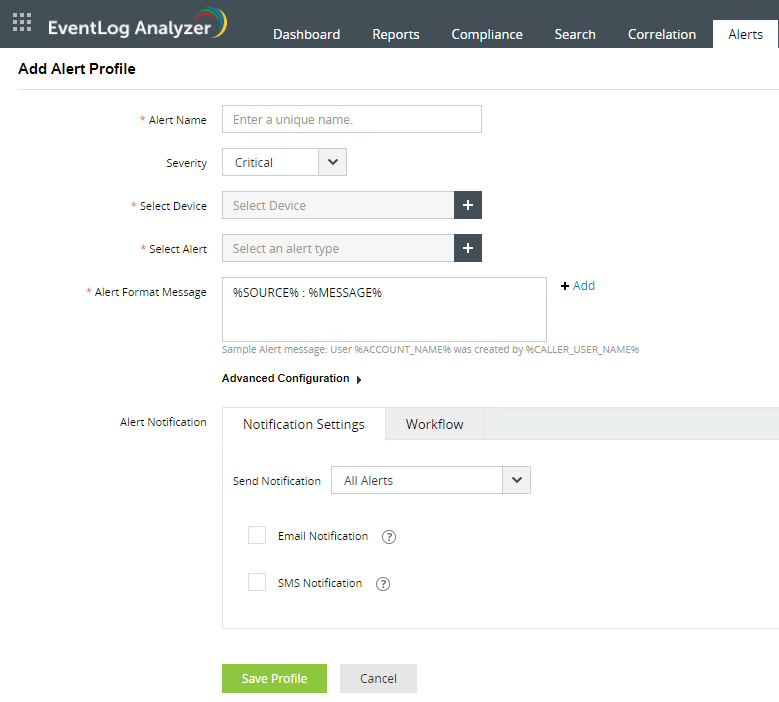This screenshot has height=702, width=779.
Task: Click plus icon next to Select Device
Action: click(x=467, y=205)
